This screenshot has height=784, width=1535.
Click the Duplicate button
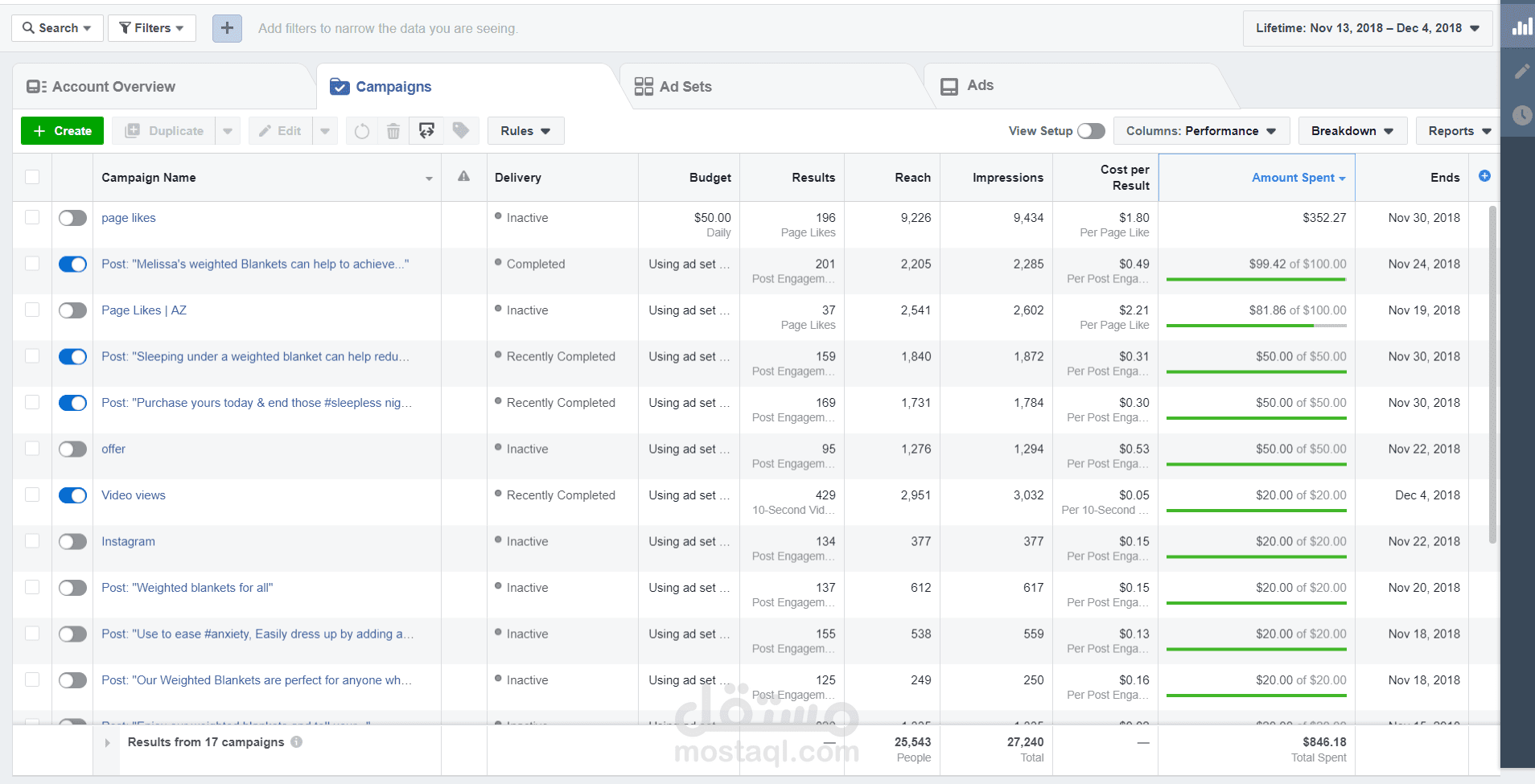164,131
